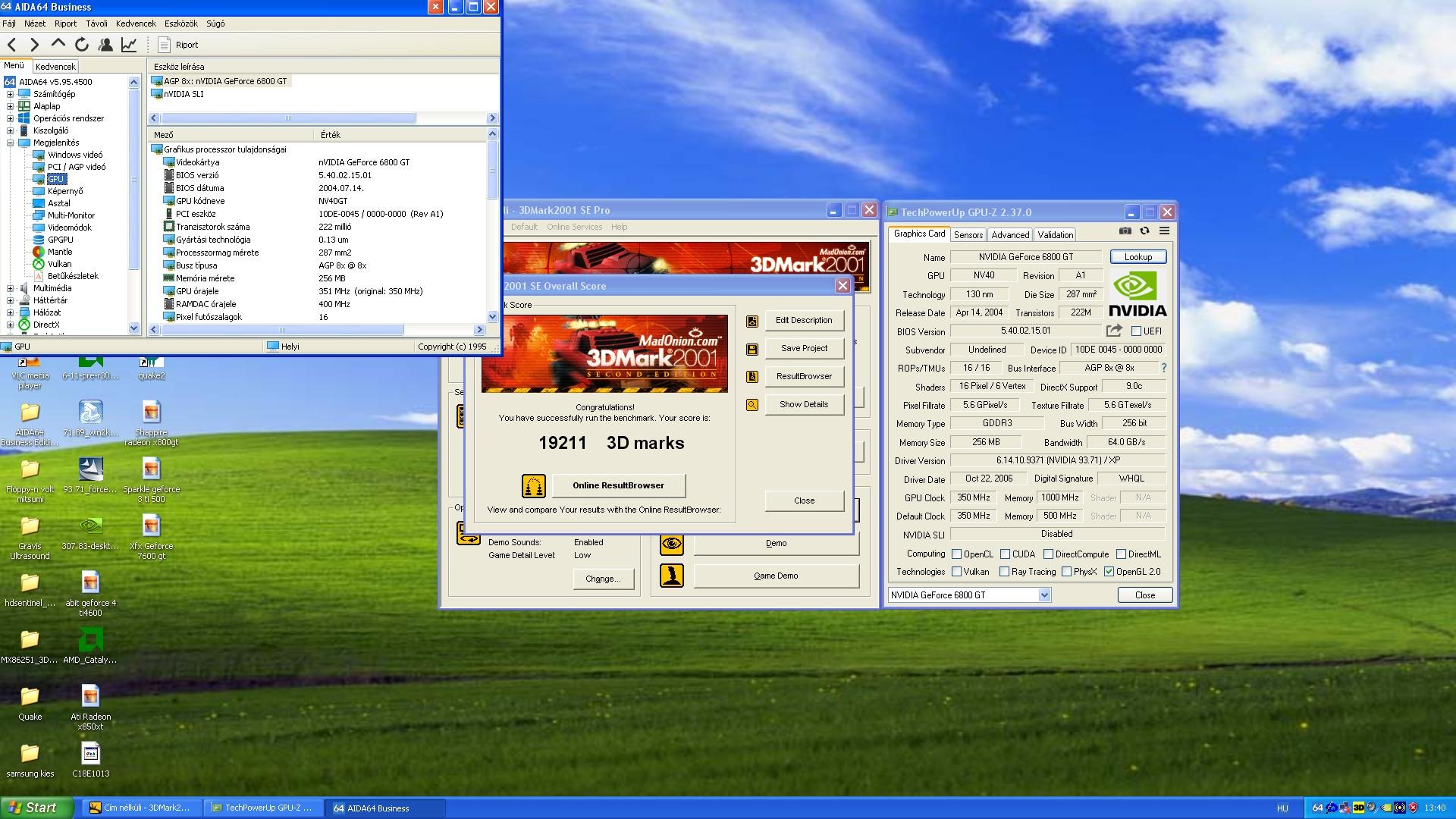Viewport: 1456px width, 819px height.
Task: Switch to the Sensors tab in GPU-Z
Action: point(968,235)
